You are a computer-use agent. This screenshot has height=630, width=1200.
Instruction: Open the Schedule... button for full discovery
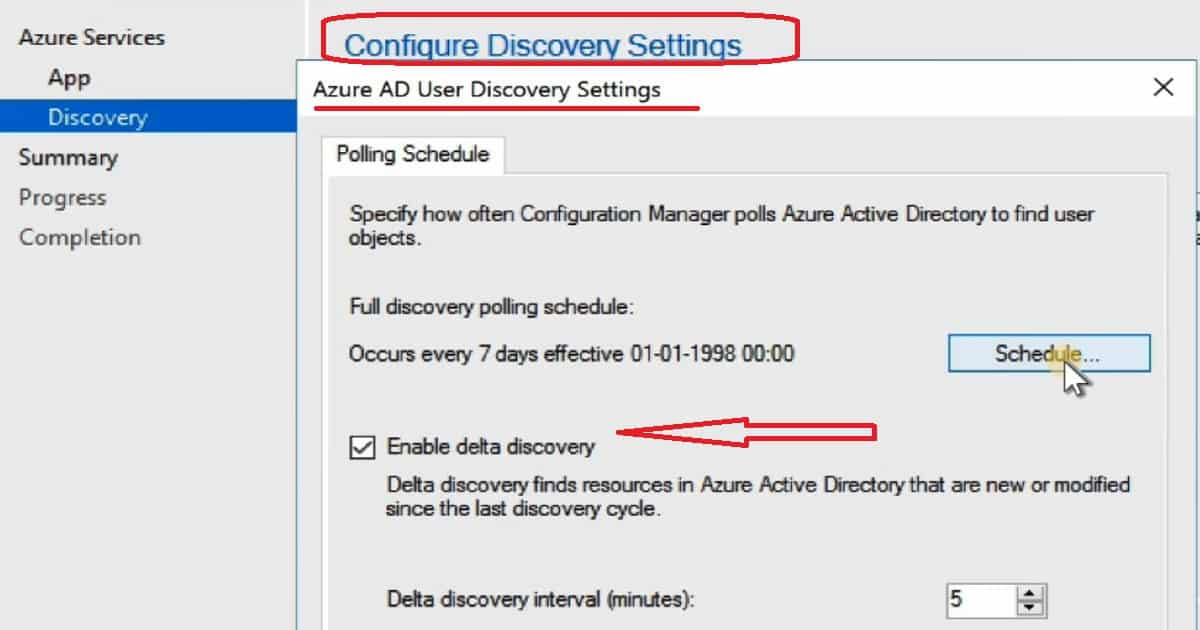[1049, 353]
